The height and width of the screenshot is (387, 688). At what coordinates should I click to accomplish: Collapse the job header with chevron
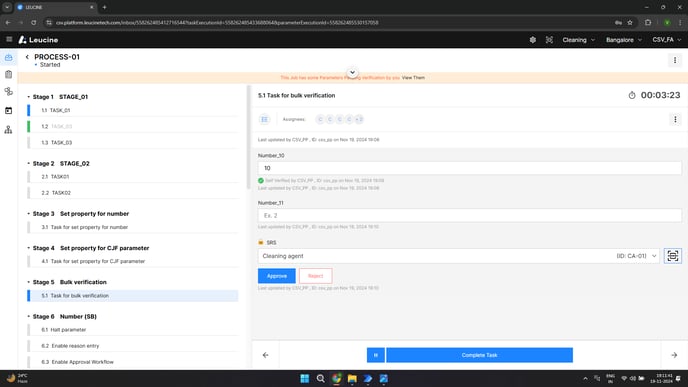tap(352, 72)
